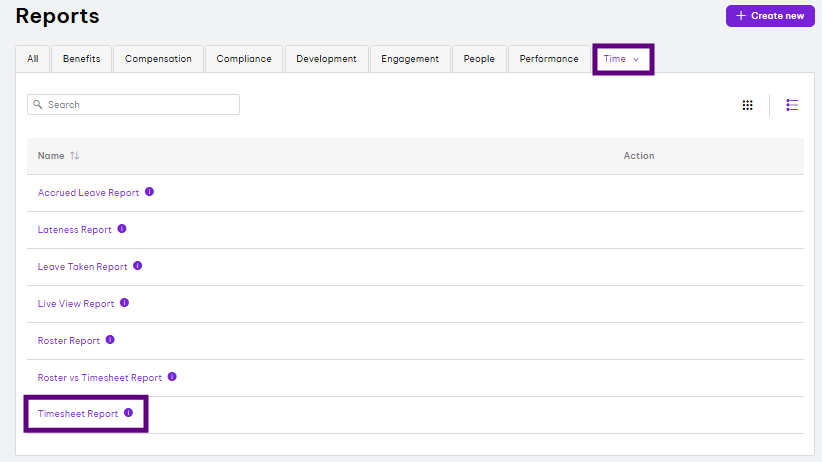Open the Roster vs Timesheet Report
822x462 pixels.
[99, 378]
